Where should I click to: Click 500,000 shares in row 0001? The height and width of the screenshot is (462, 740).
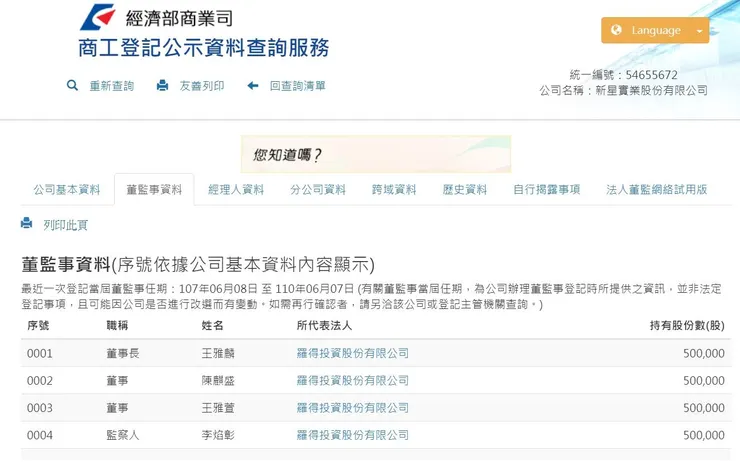pos(704,353)
